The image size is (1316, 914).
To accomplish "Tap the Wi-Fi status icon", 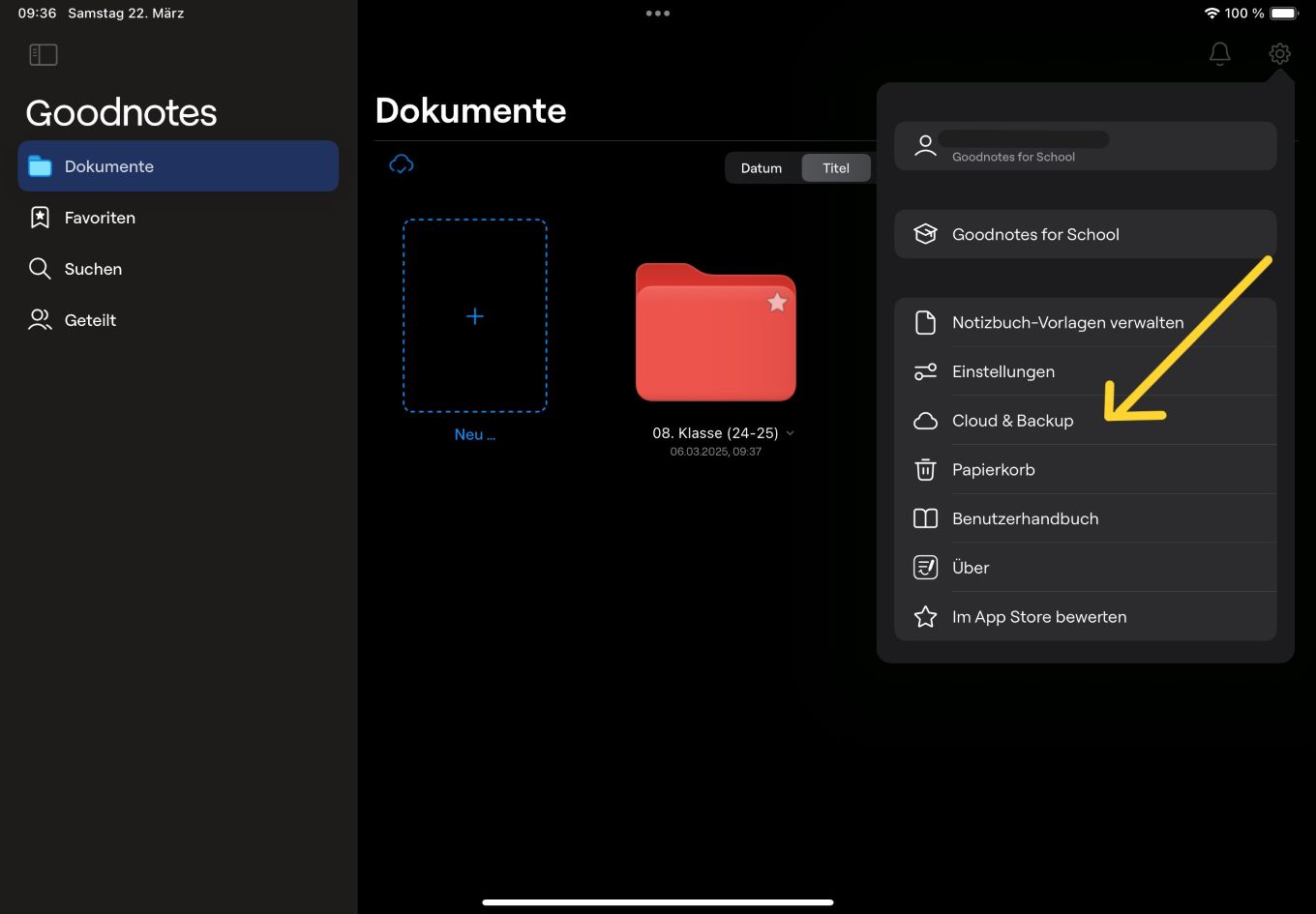I will (x=1211, y=14).
